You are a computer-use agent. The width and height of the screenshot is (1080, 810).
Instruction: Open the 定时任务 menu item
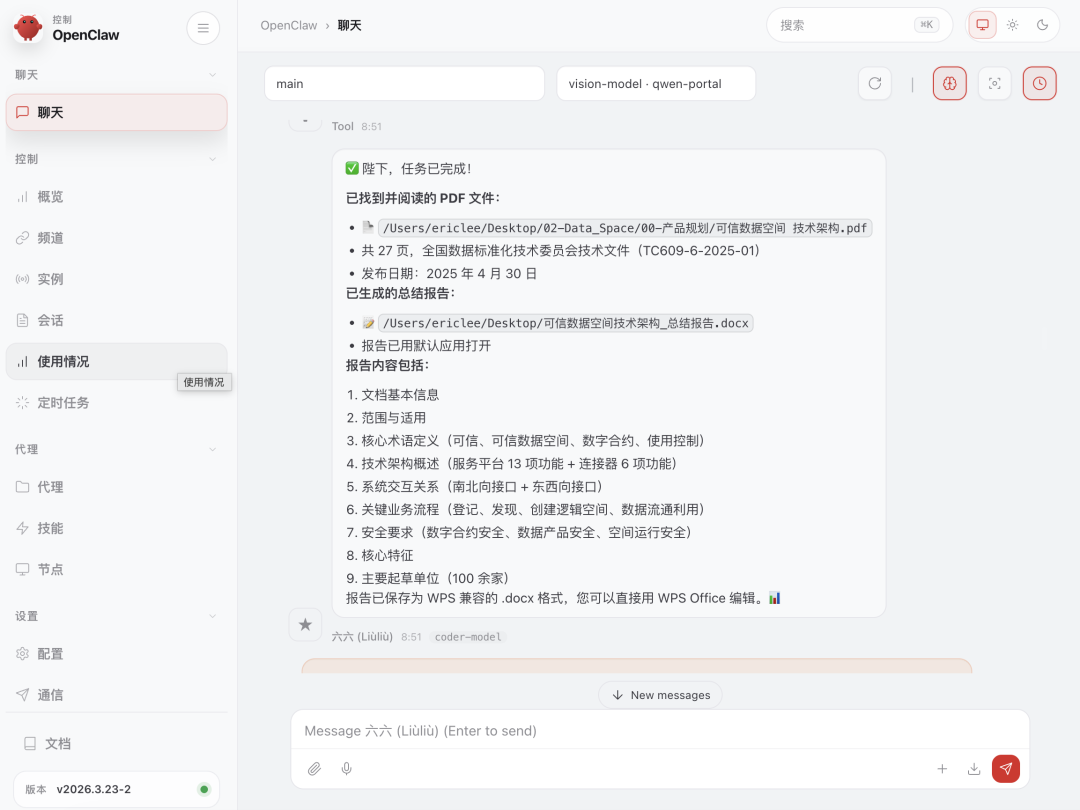pos(63,403)
